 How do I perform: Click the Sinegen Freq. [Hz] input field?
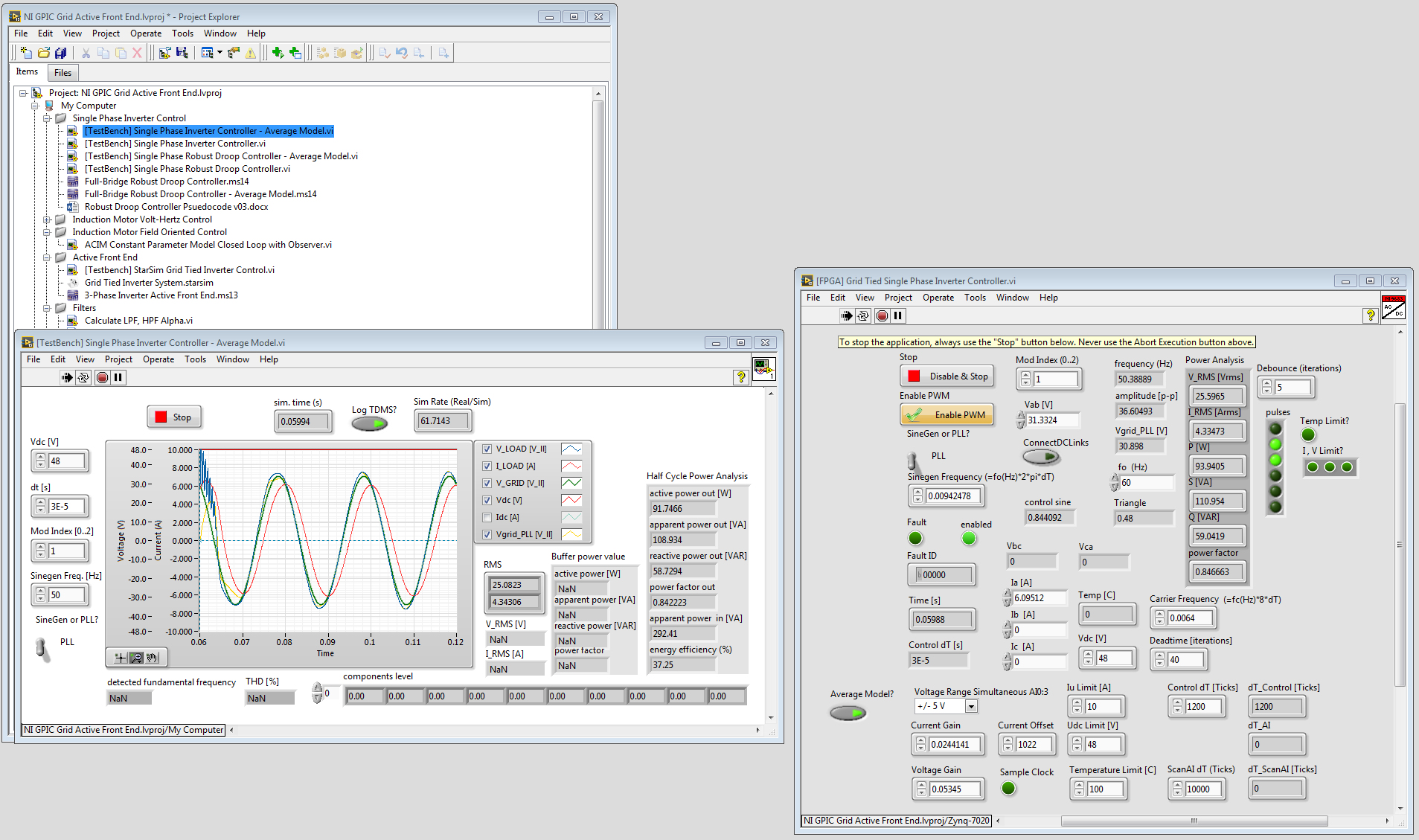click(x=67, y=595)
